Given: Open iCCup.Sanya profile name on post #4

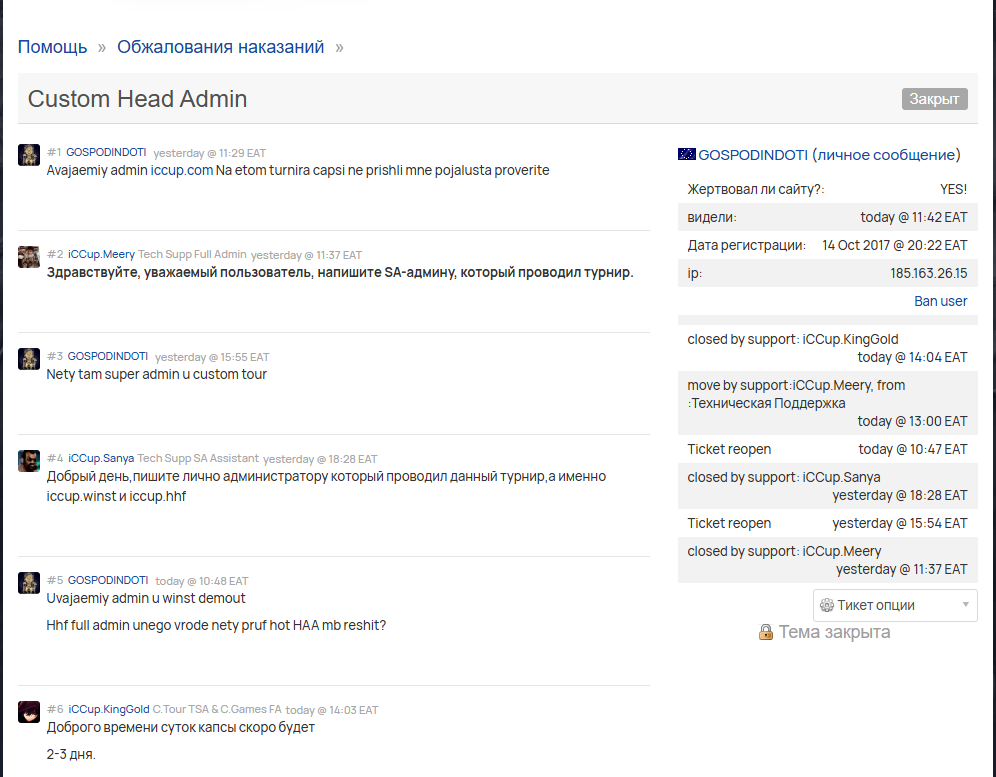Looking at the screenshot, I should 101,458.
